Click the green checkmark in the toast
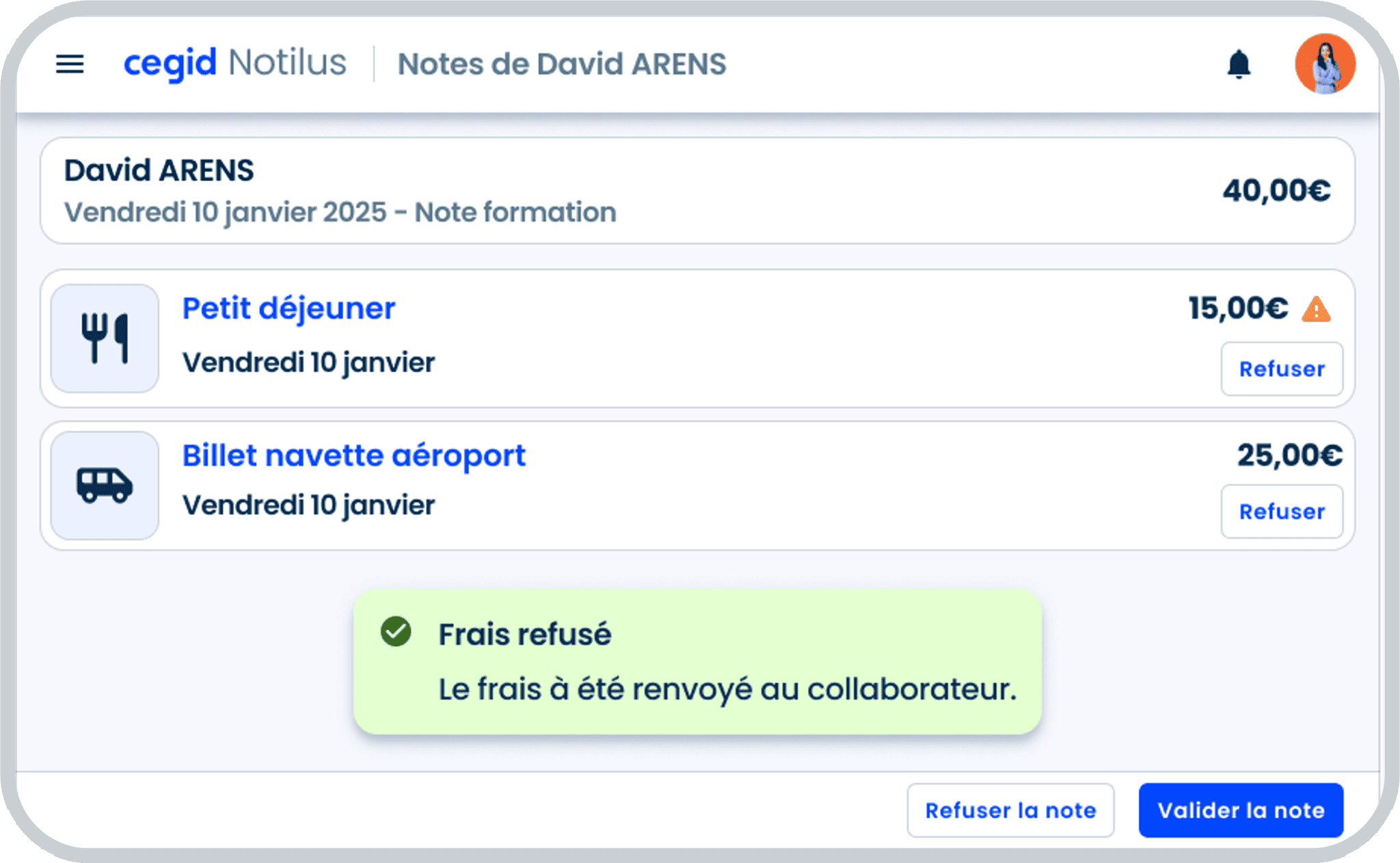Viewport: 1400px width, 863px height. (396, 631)
